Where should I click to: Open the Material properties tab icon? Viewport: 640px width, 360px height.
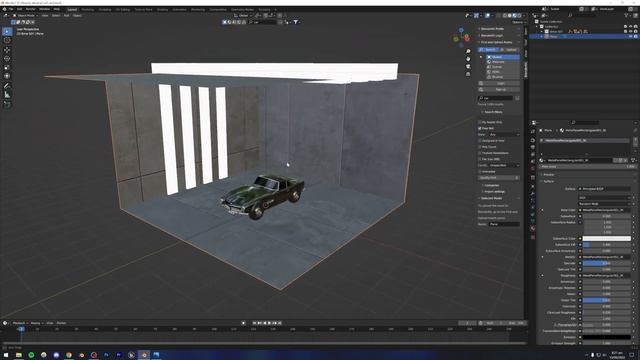pyautogui.click(x=533, y=229)
